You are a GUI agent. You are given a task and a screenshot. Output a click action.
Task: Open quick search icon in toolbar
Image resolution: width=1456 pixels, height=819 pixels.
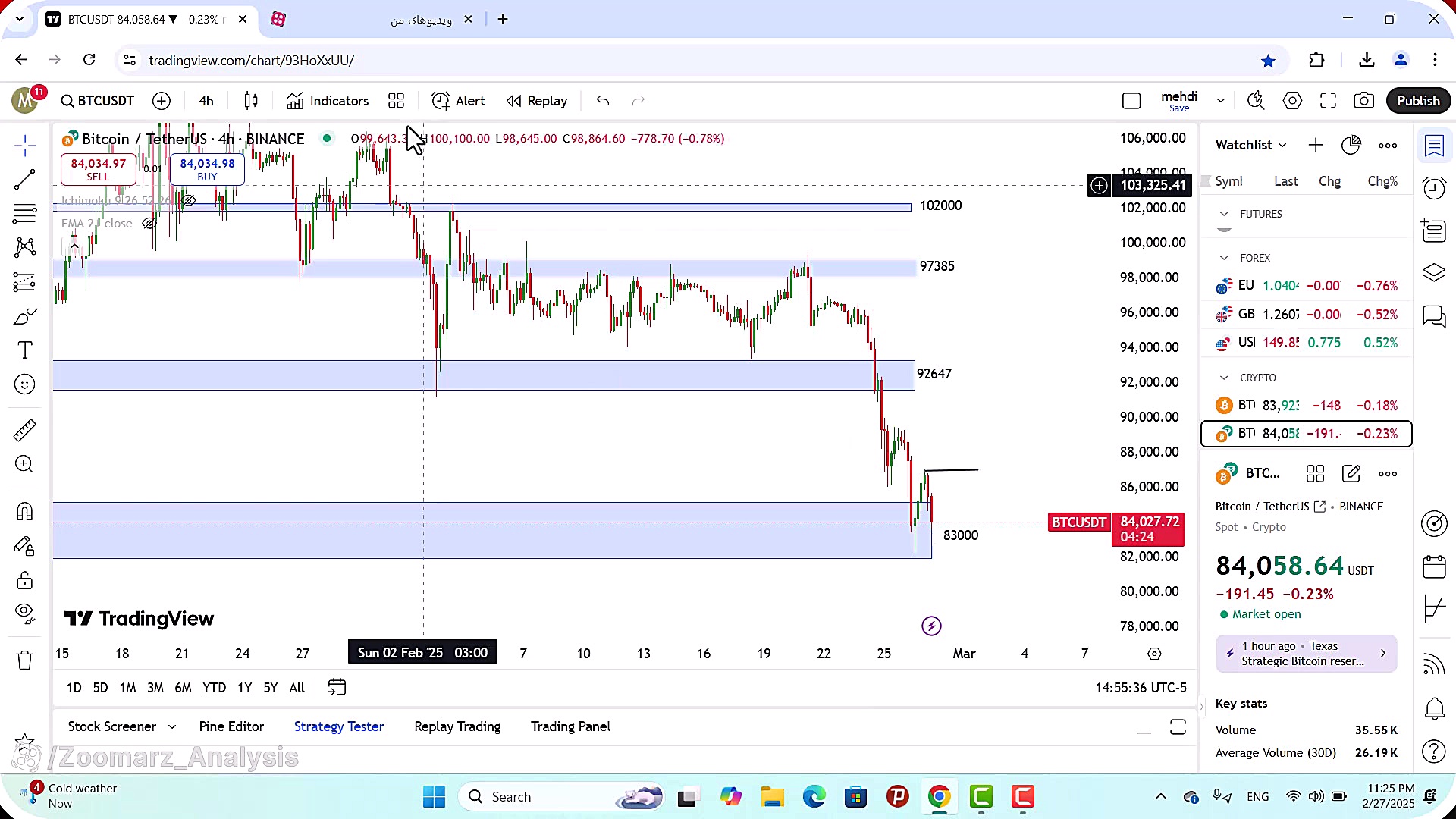(1256, 101)
